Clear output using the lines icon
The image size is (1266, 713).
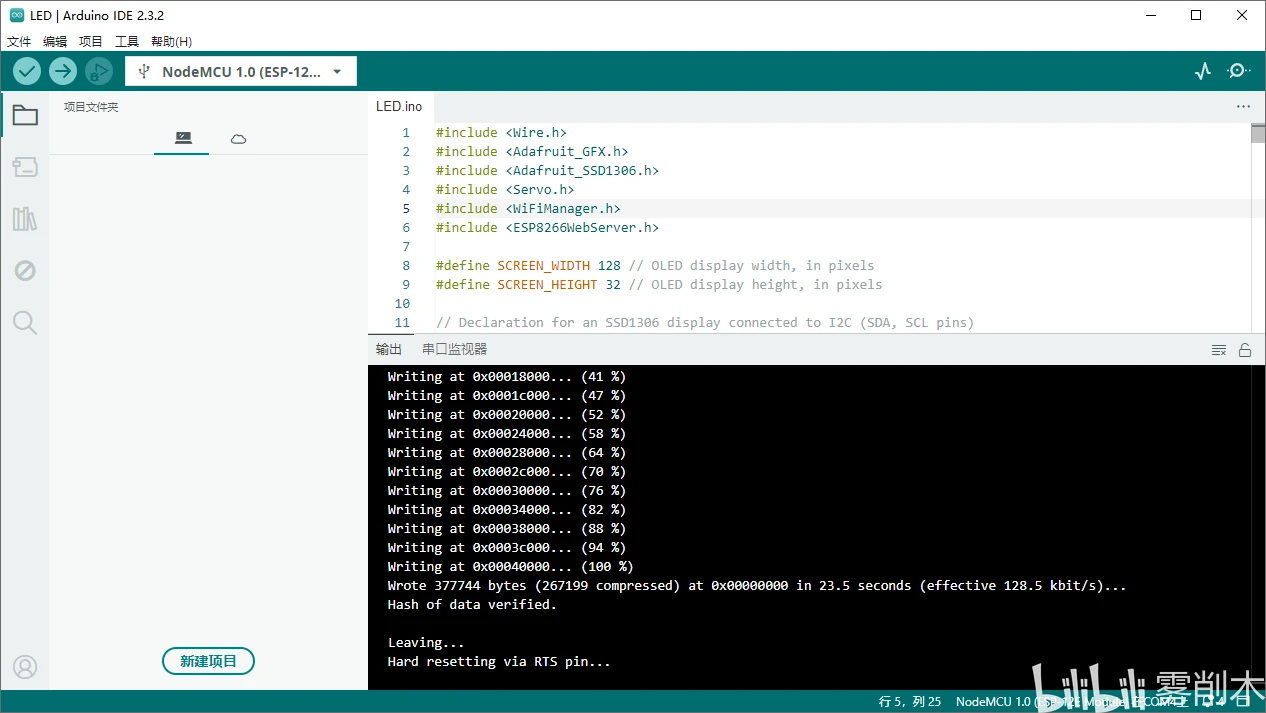pos(1219,350)
